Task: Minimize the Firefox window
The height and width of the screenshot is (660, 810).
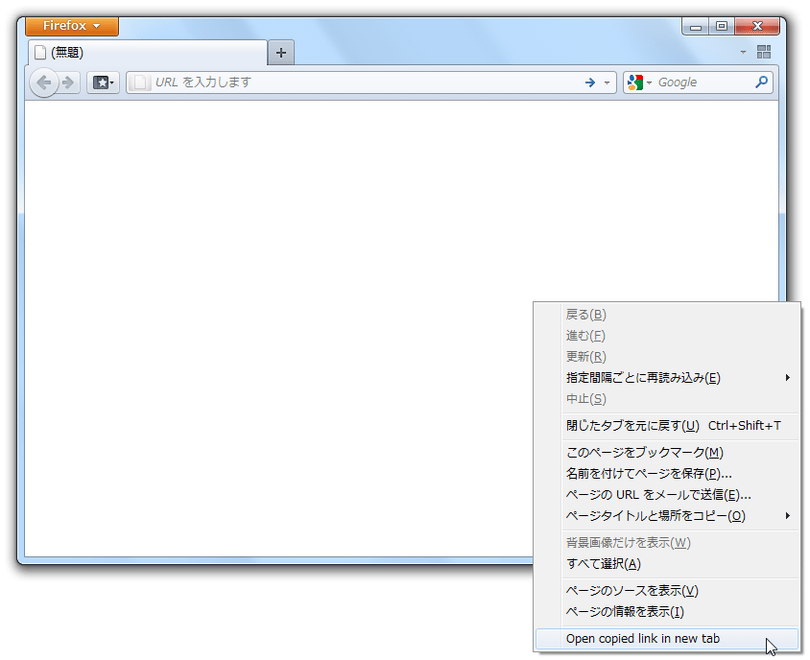Action: click(696, 26)
